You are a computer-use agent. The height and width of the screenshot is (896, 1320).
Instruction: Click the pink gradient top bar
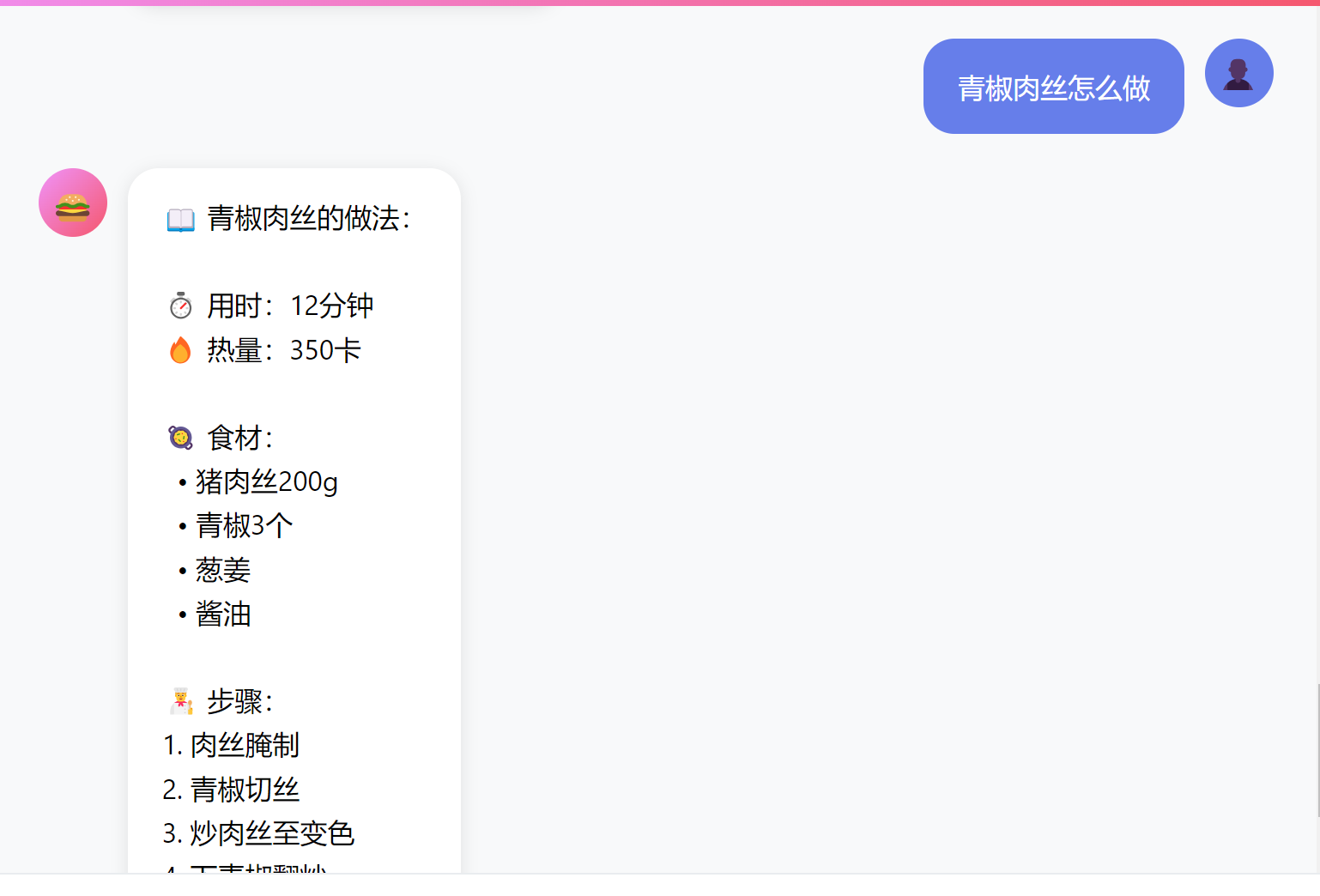pyautogui.click(x=660, y=4)
